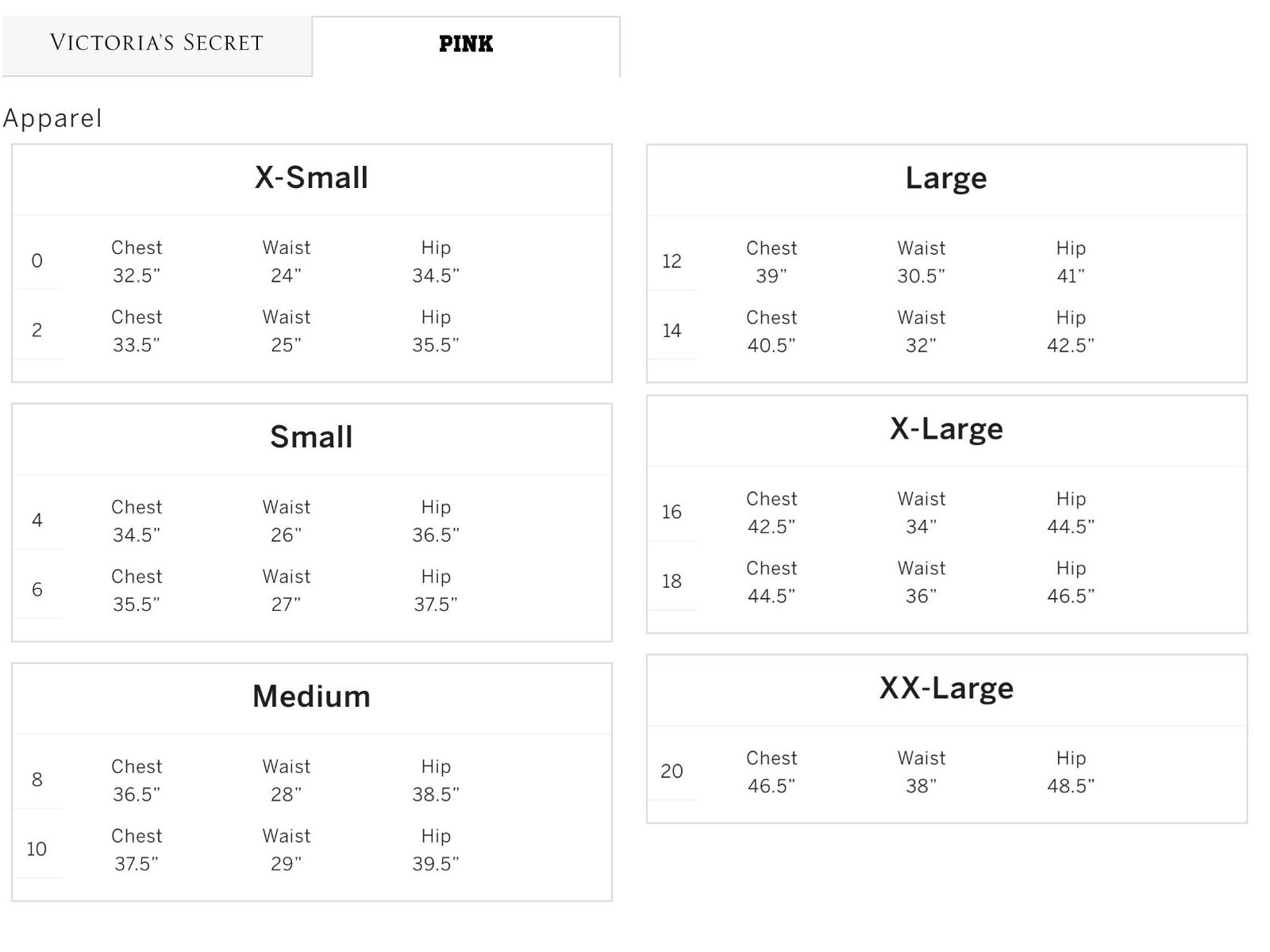This screenshot has width=1270, height=952.
Task: Select size 10 row label
Action: pyautogui.click(x=37, y=849)
